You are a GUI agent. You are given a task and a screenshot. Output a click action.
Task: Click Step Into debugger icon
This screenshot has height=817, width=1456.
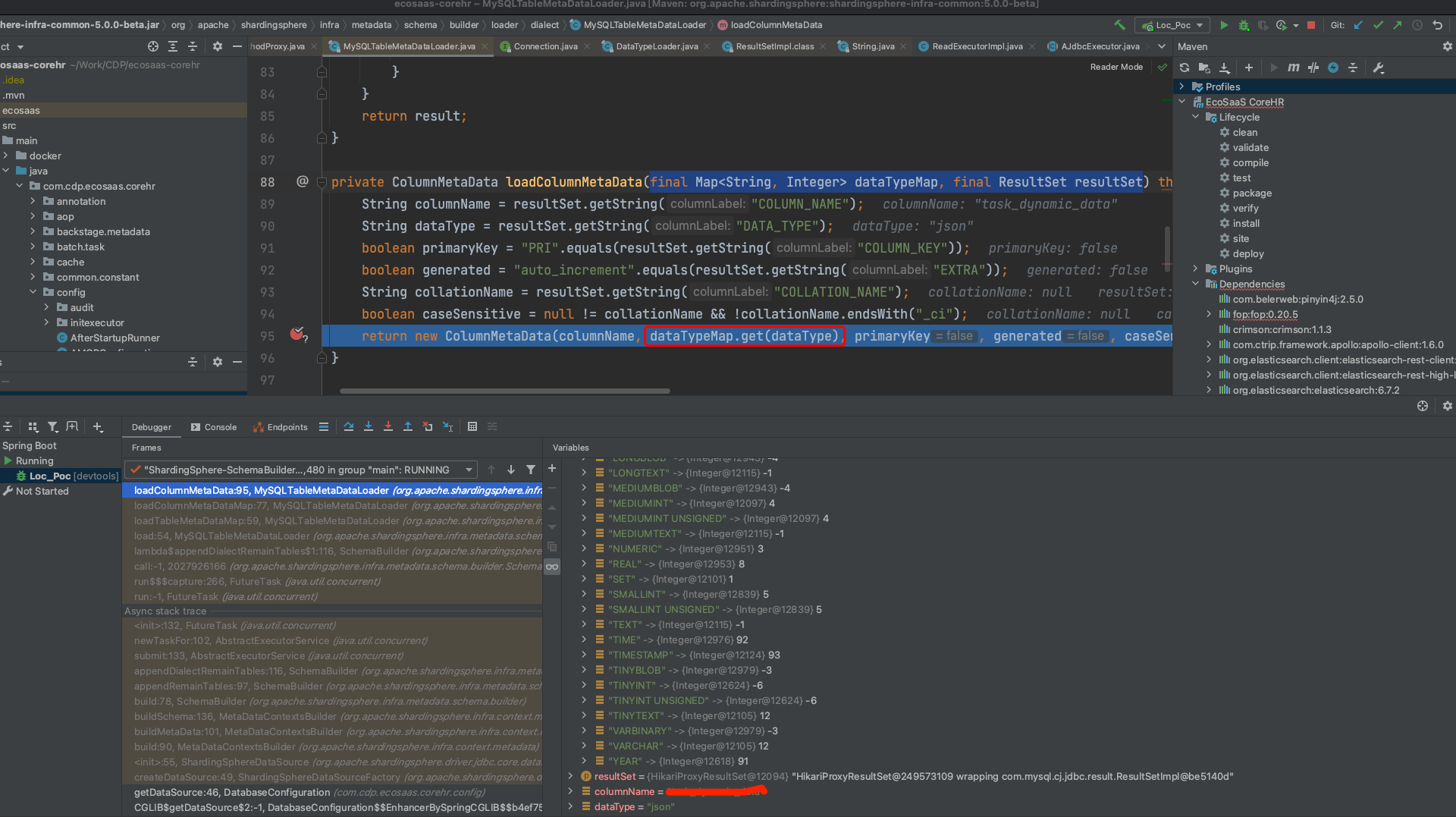pyautogui.click(x=369, y=426)
